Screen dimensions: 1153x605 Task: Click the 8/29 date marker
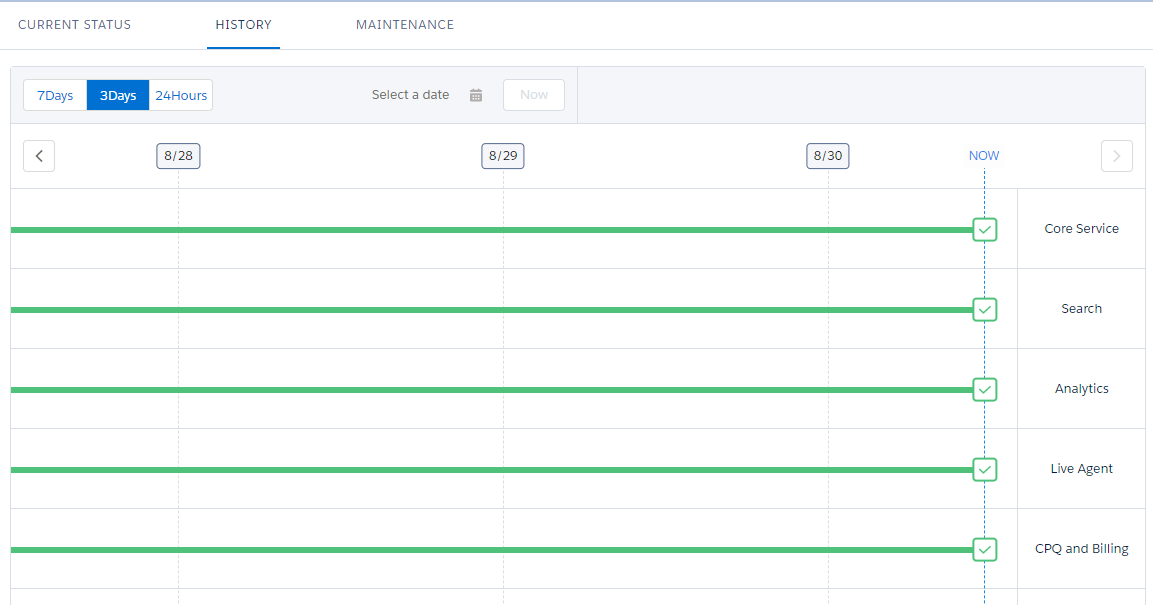pos(503,156)
